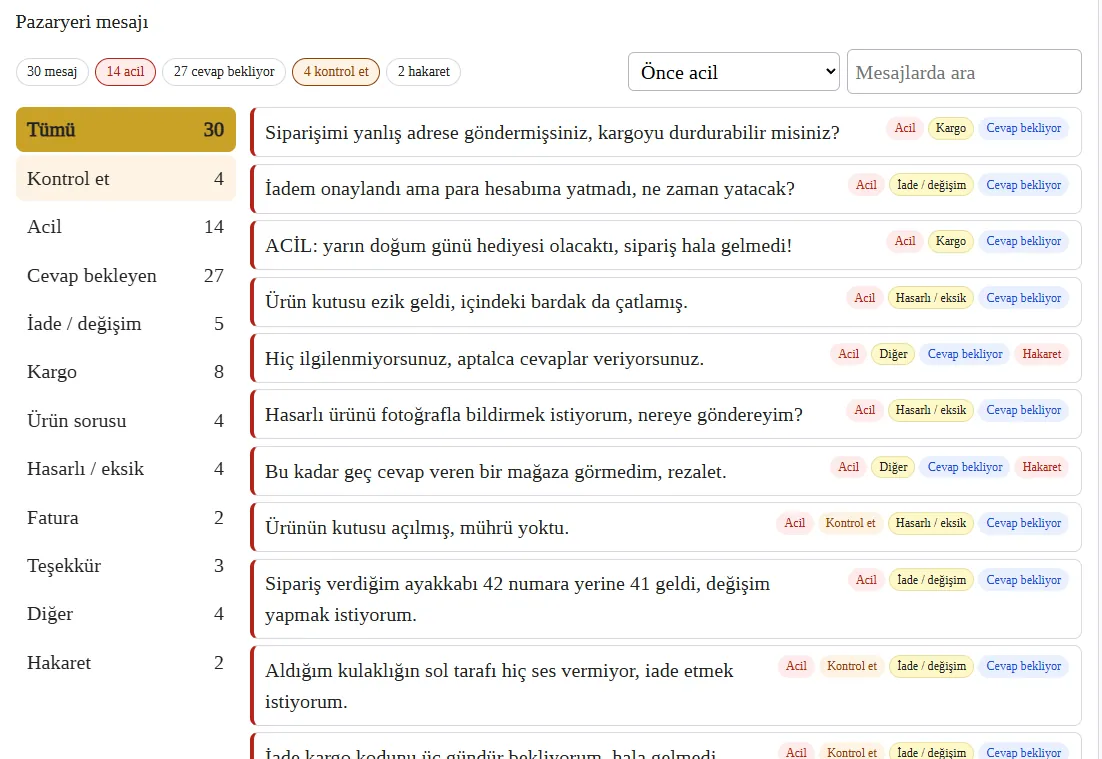Click 'Hasarlı / eksik' tag on 'fotoğrafla bildirmek' message
Screen dimensions: 1102x759
tap(931, 410)
